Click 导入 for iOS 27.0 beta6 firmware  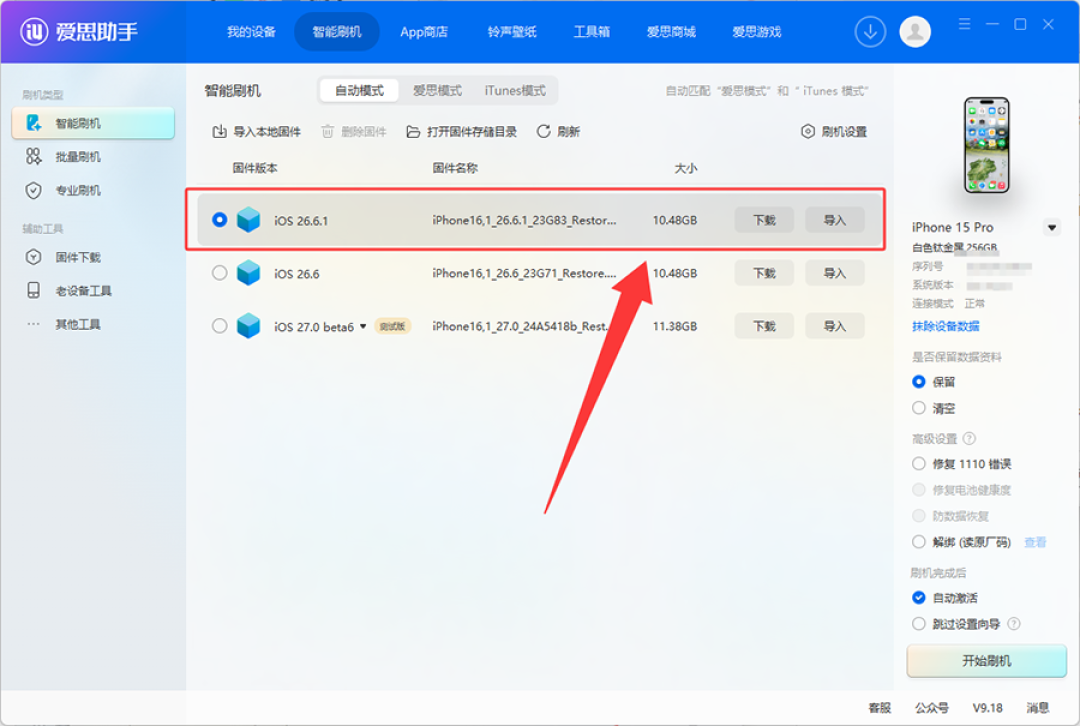(x=835, y=326)
